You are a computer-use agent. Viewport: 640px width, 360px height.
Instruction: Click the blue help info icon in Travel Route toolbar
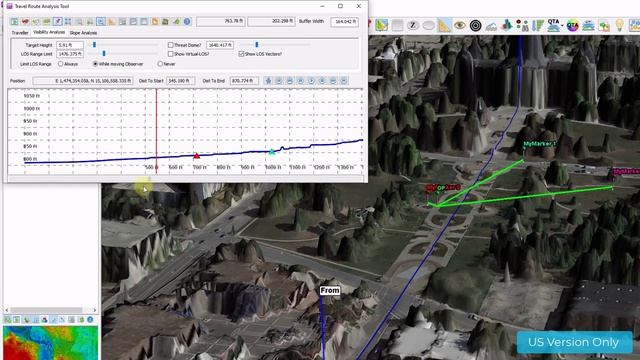click(187, 22)
